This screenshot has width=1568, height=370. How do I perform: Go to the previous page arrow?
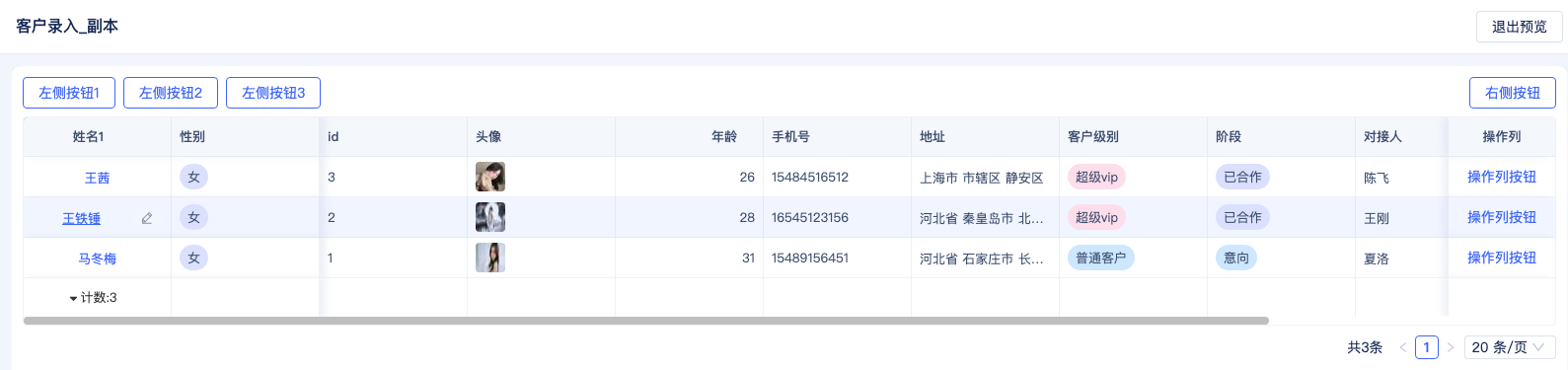tap(1402, 347)
